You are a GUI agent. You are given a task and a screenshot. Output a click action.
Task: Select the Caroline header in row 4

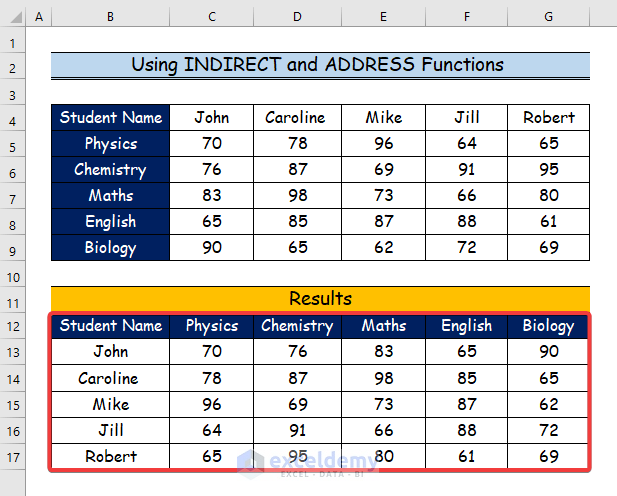click(297, 117)
